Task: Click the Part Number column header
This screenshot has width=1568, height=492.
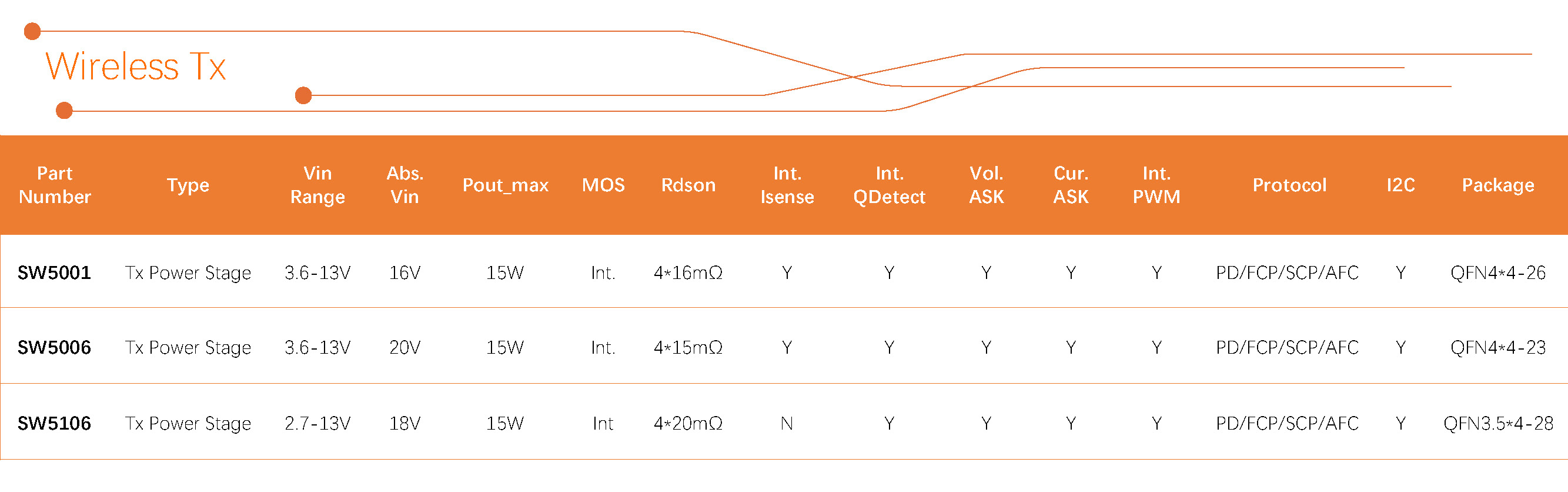Action: 55,185
